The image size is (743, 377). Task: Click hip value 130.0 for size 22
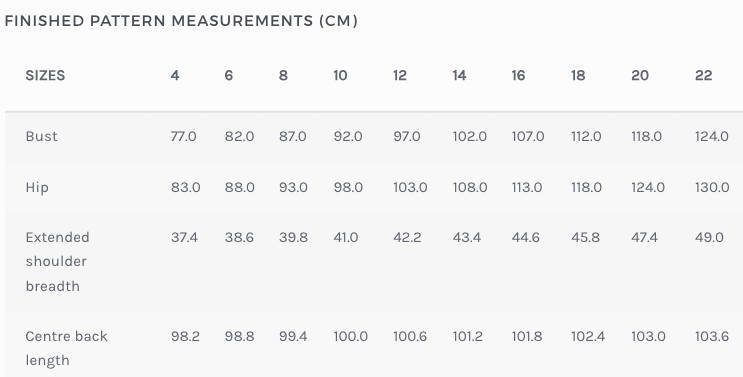coord(712,188)
